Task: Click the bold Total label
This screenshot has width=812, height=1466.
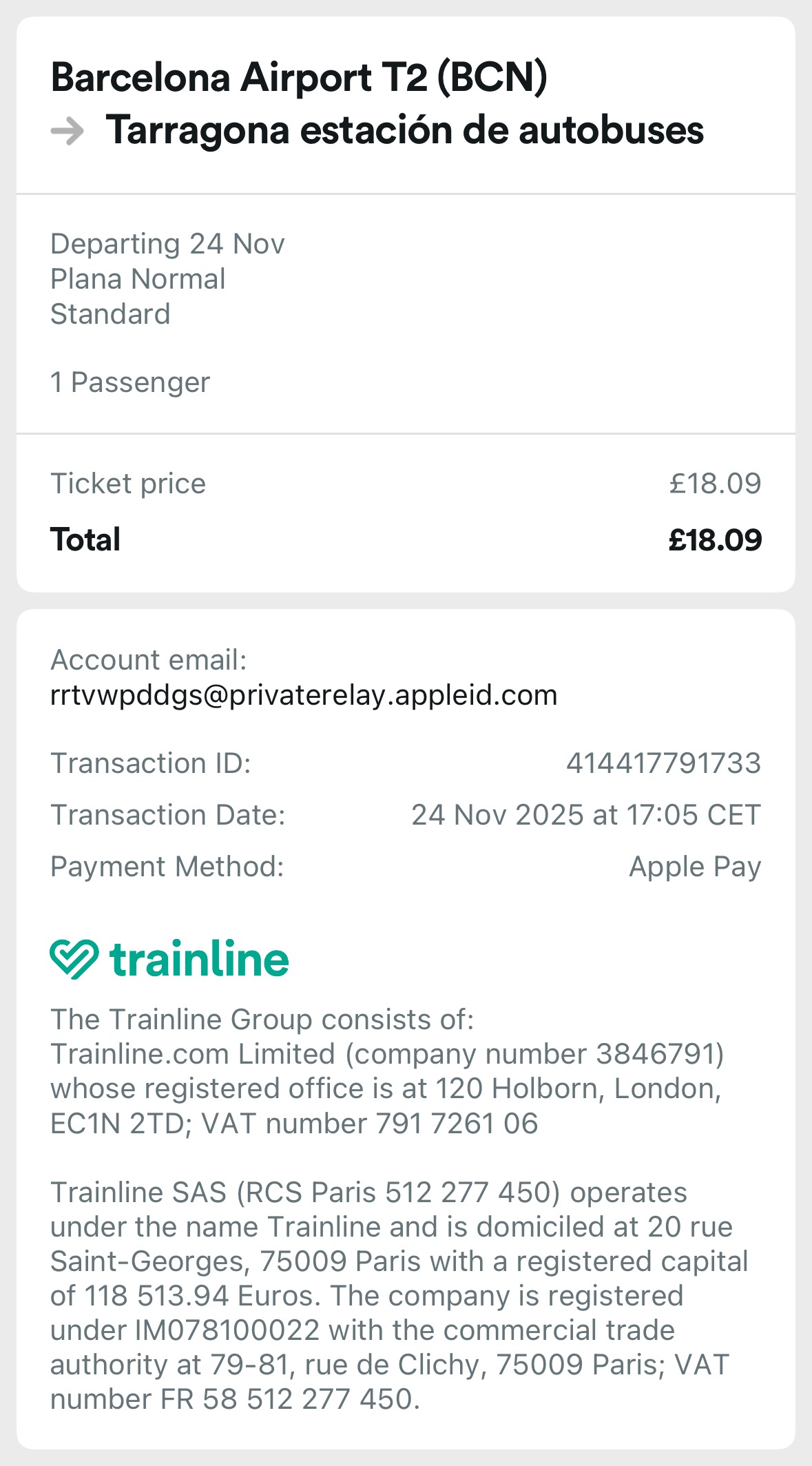Action: [85, 540]
